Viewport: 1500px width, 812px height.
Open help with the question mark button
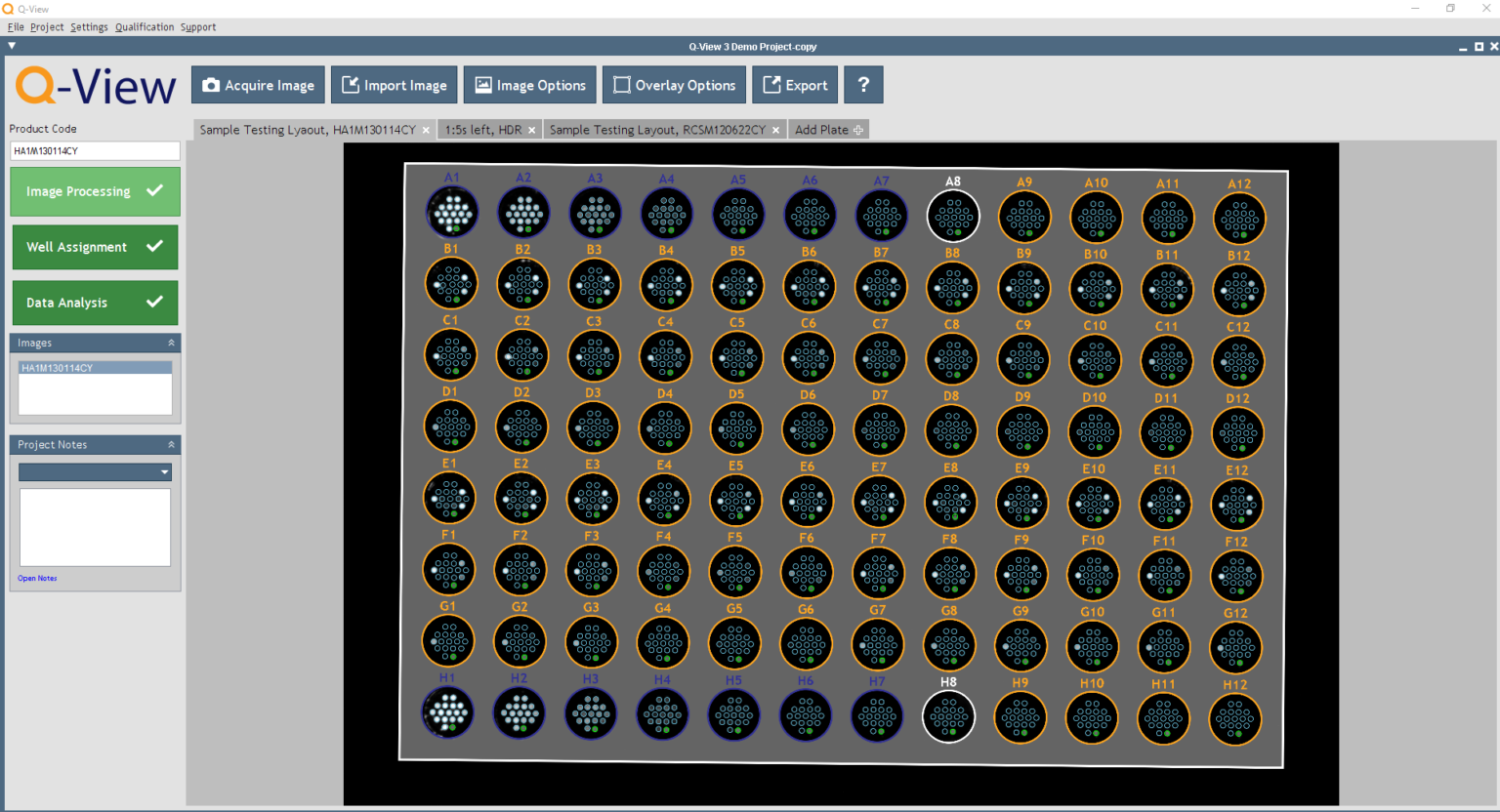(863, 85)
